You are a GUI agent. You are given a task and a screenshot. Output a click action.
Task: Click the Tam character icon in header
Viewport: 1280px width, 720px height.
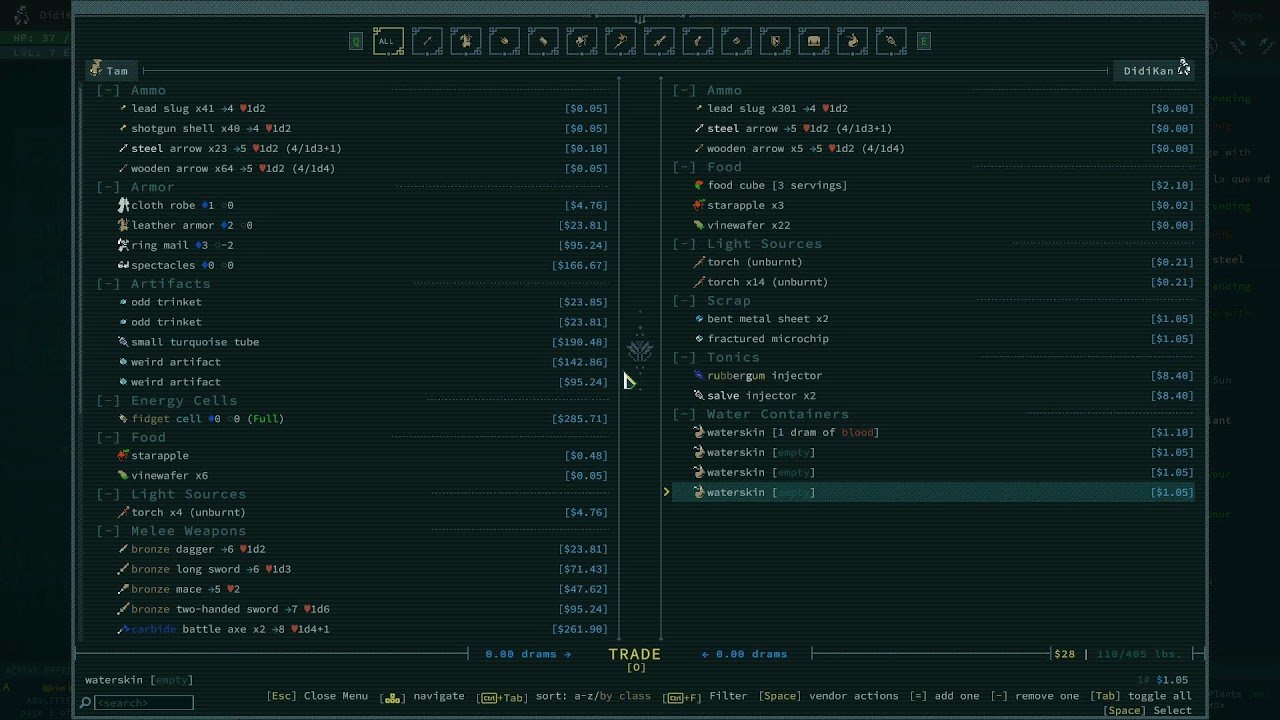(97, 69)
